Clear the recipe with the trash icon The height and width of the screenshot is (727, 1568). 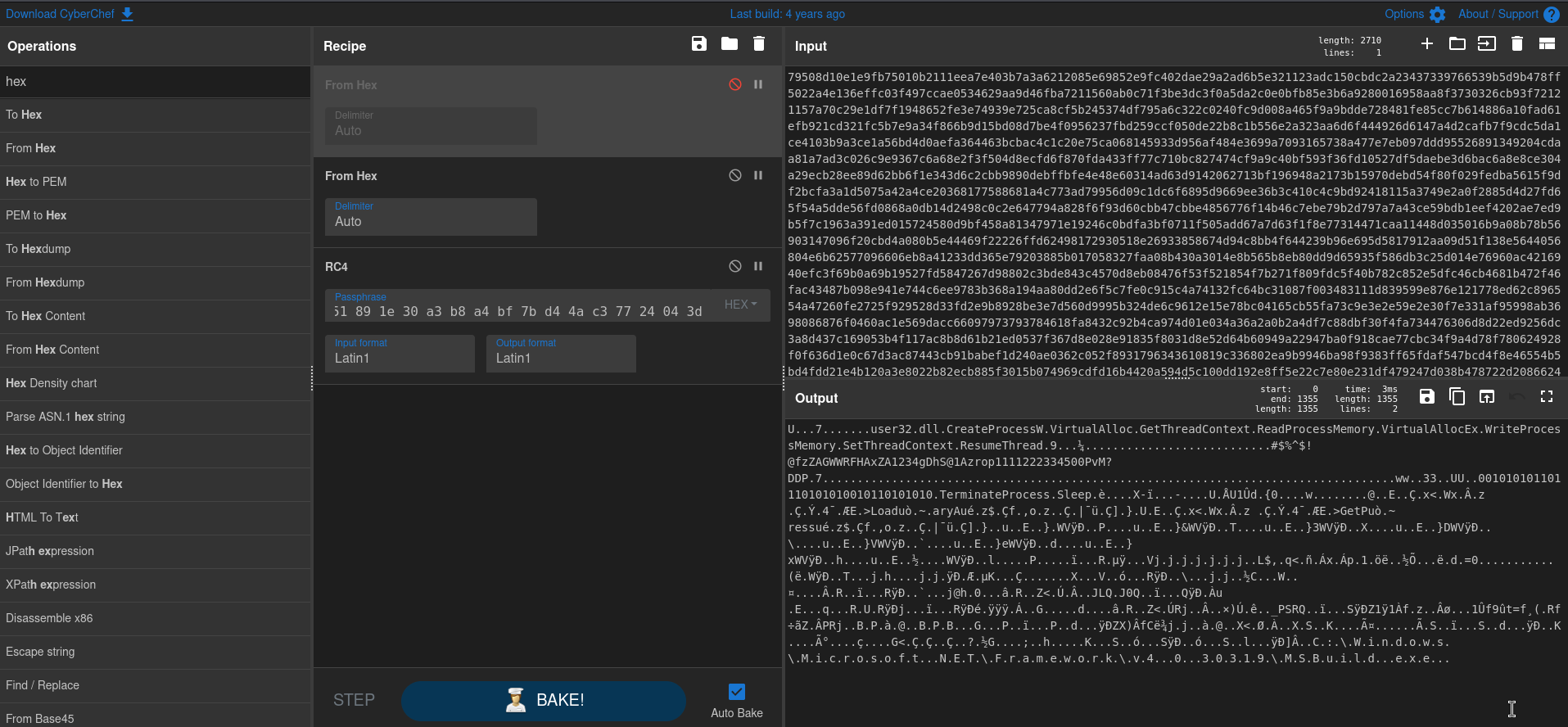coord(759,44)
